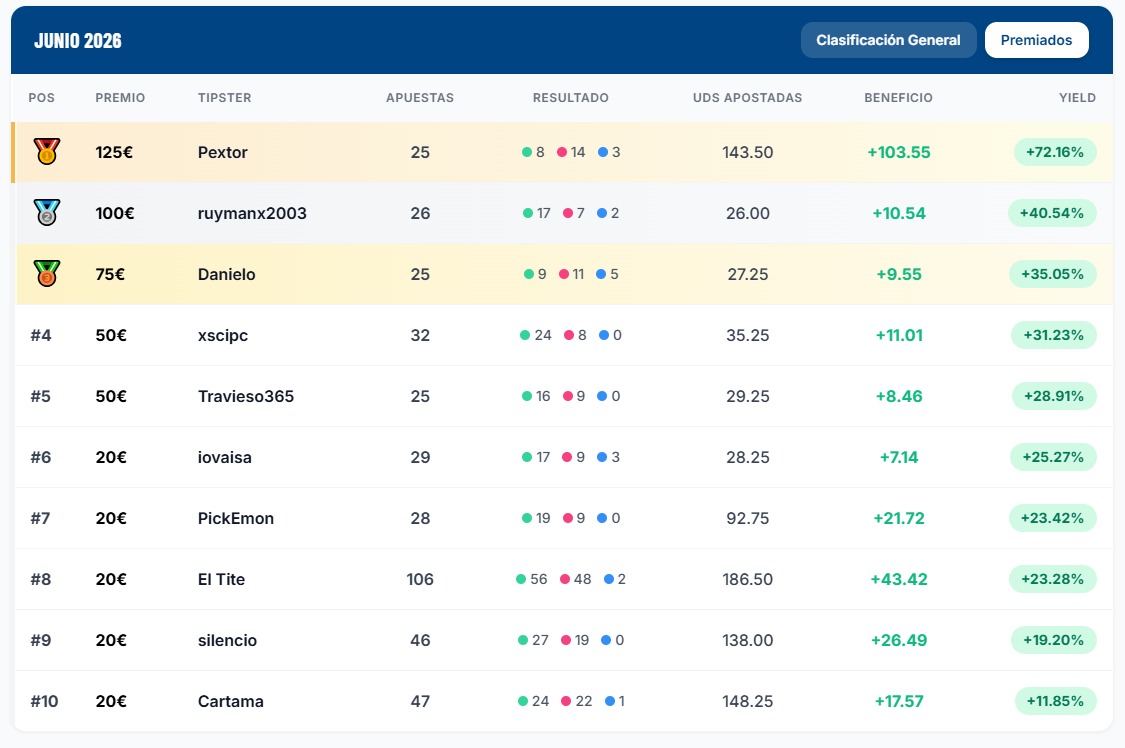The image size is (1125, 748).
Task: Click the +11.85% yield badge
Action: click(x=1055, y=701)
